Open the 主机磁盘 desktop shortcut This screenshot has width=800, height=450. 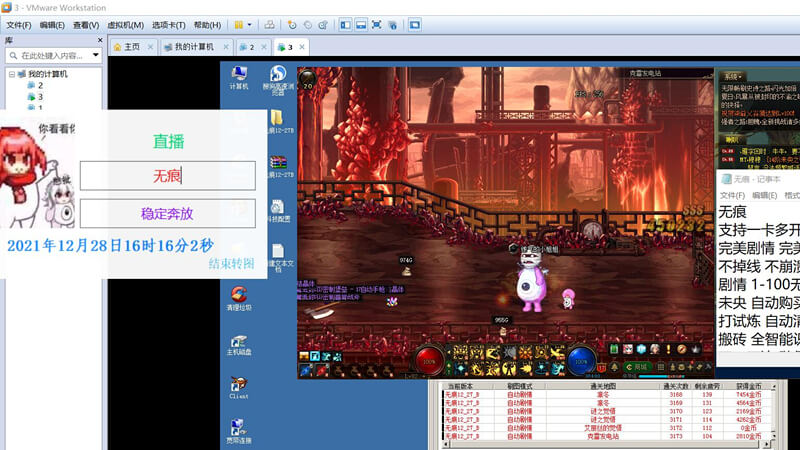(239, 345)
